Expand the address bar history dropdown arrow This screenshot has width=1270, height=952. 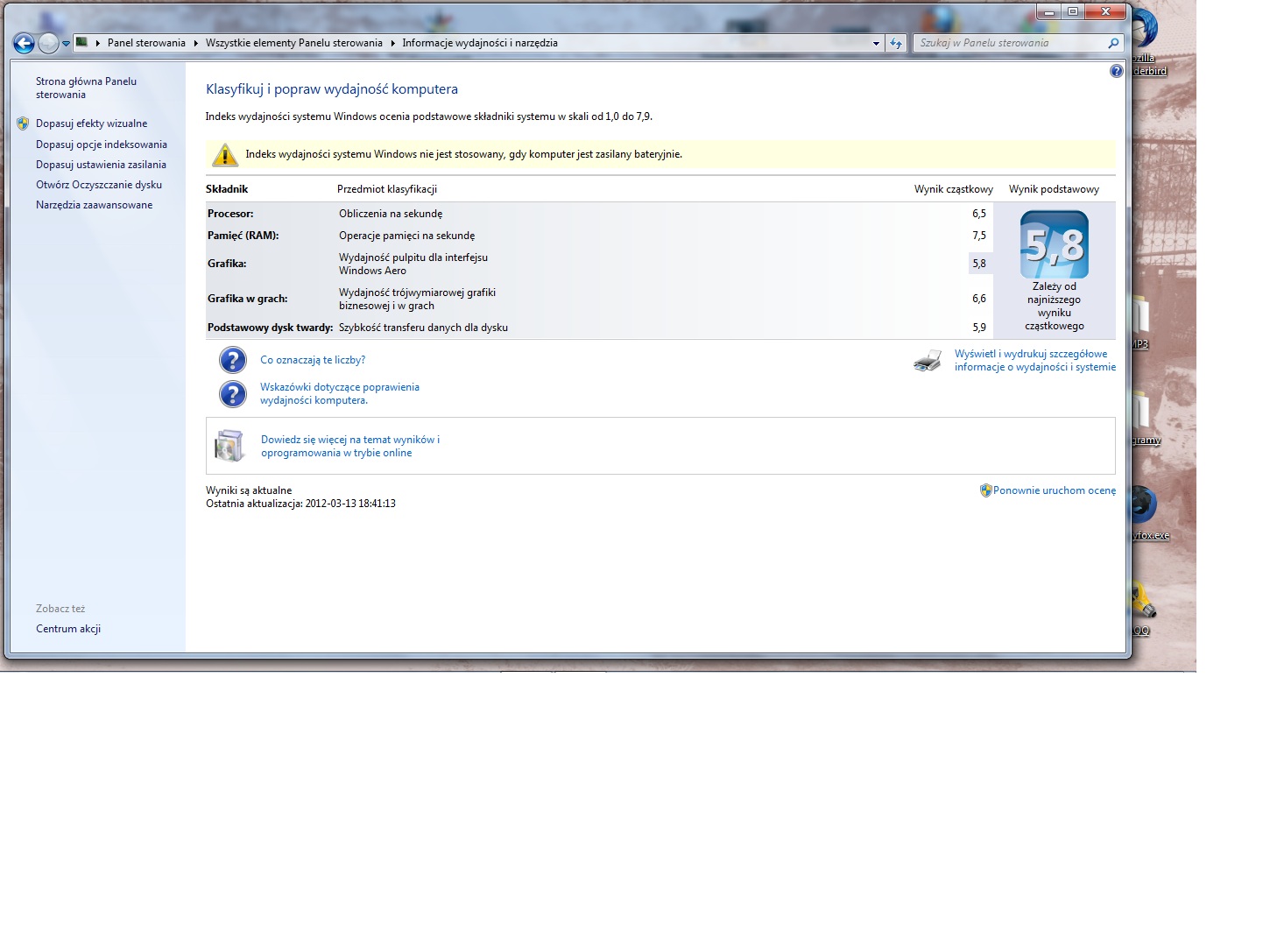click(x=876, y=43)
